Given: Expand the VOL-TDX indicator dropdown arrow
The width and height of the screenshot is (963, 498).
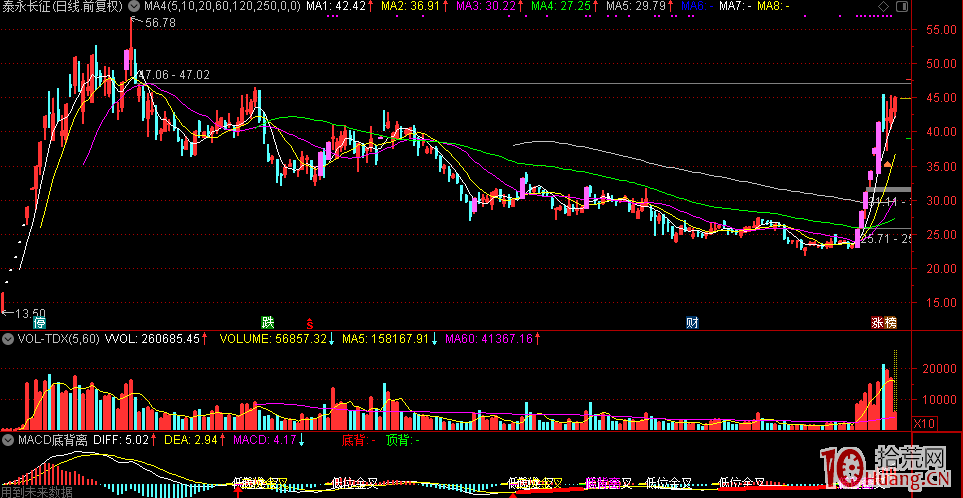Looking at the screenshot, I should click(8, 338).
